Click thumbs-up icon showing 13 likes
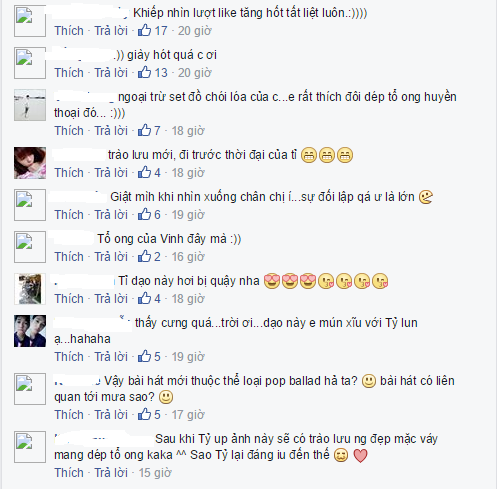Viewport: 497px width, 489px height. (x=144, y=72)
